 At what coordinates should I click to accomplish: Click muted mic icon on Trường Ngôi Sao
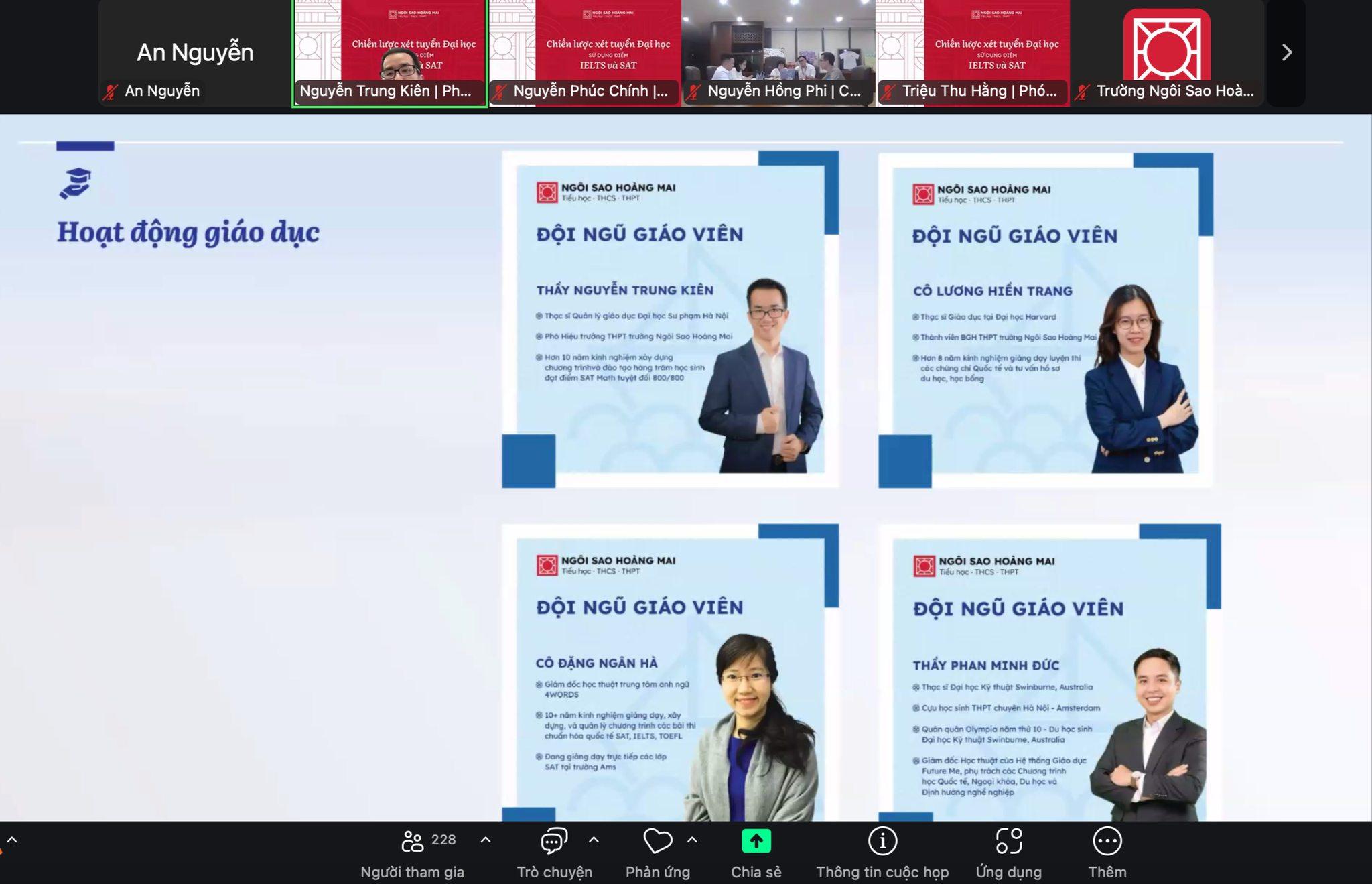(1083, 92)
